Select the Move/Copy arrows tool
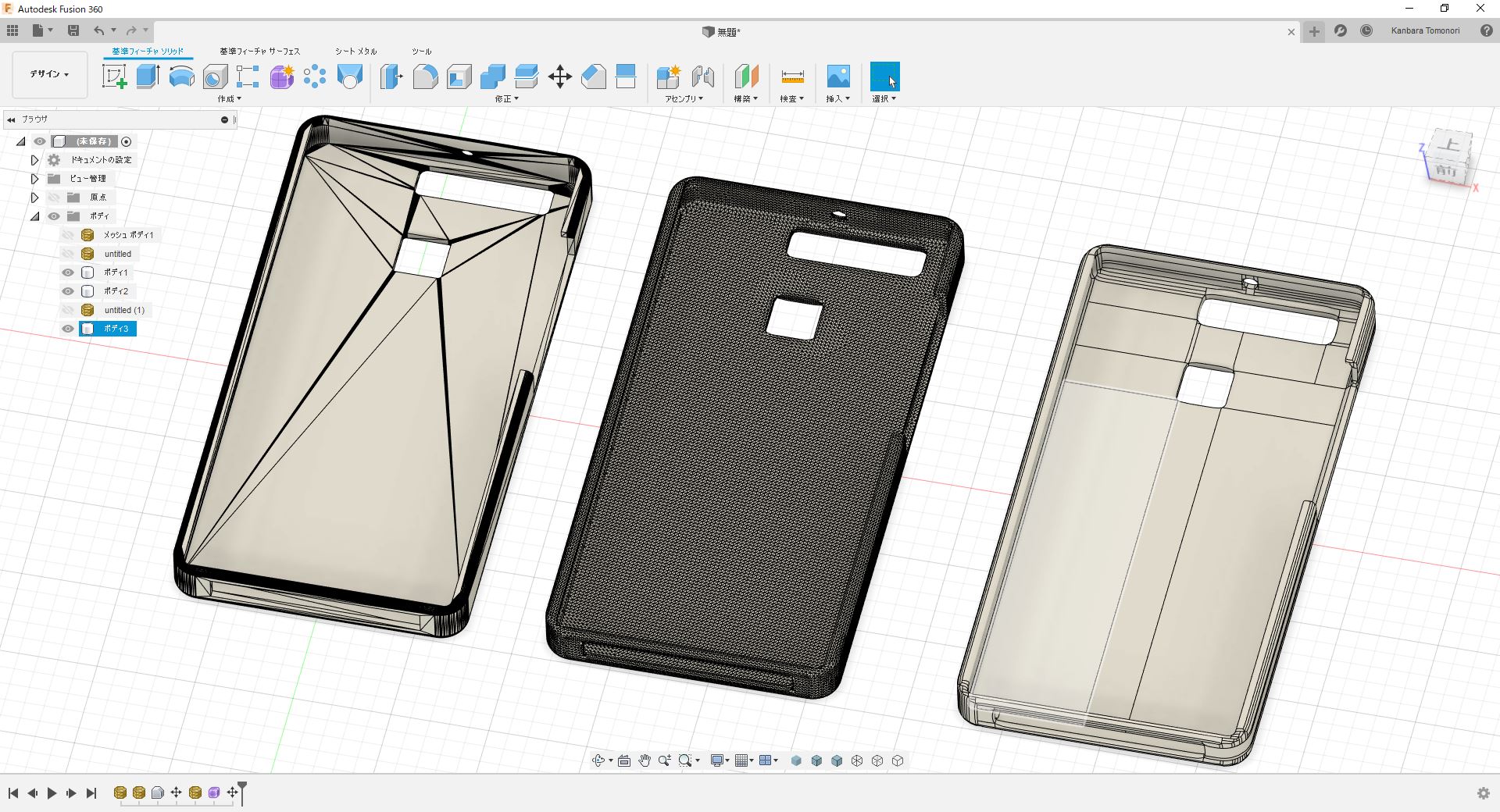Image resolution: width=1500 pixels, height=812 pixels. tap(560, 77)
